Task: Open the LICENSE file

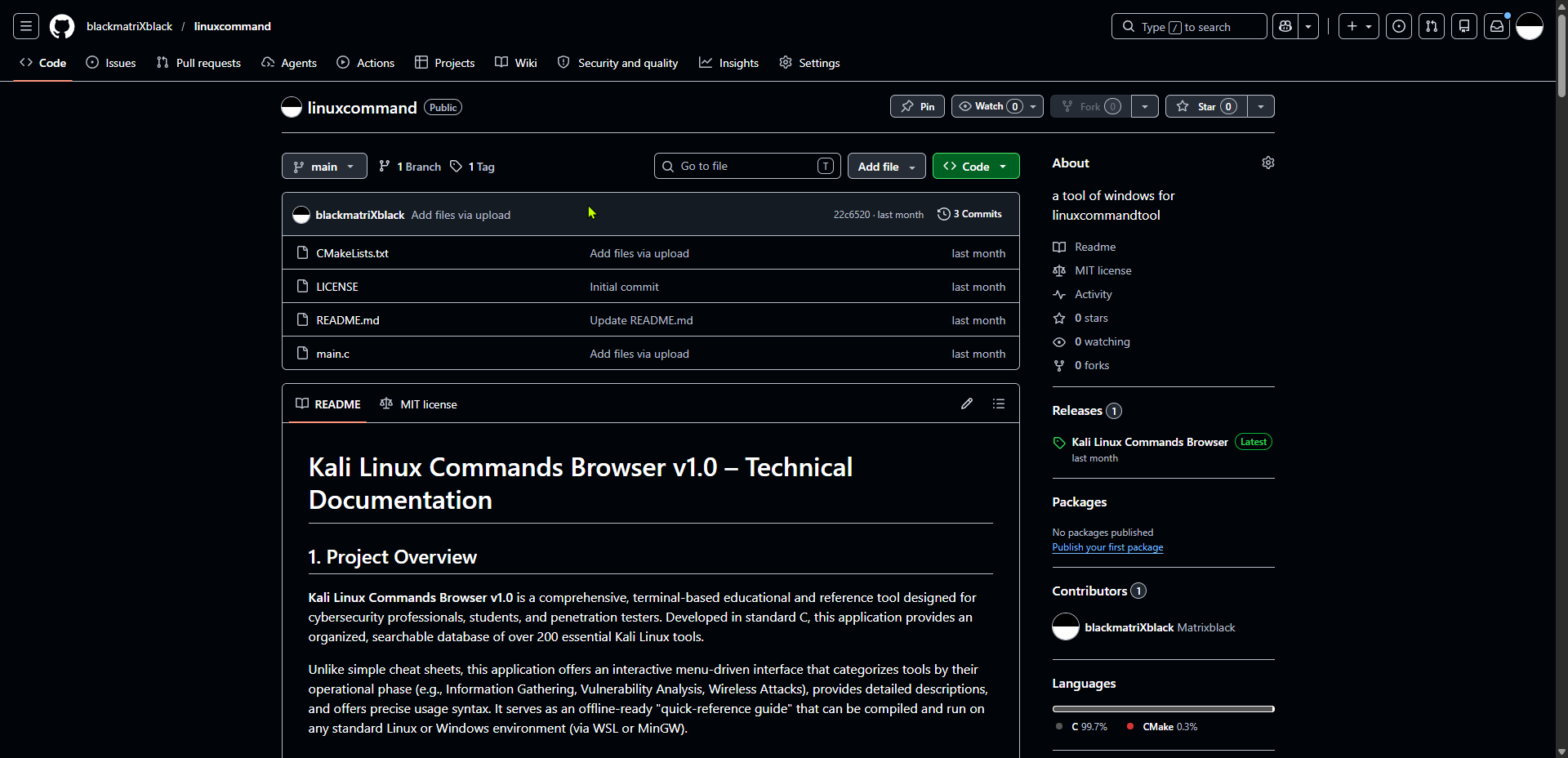Action: coord(337,287)
